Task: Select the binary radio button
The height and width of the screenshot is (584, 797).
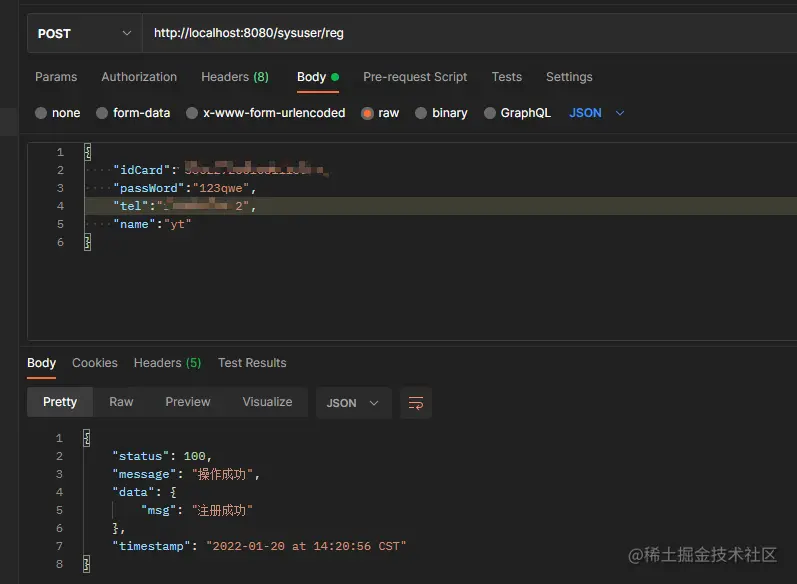Action: pyautogui.click(x=421, y=113)
